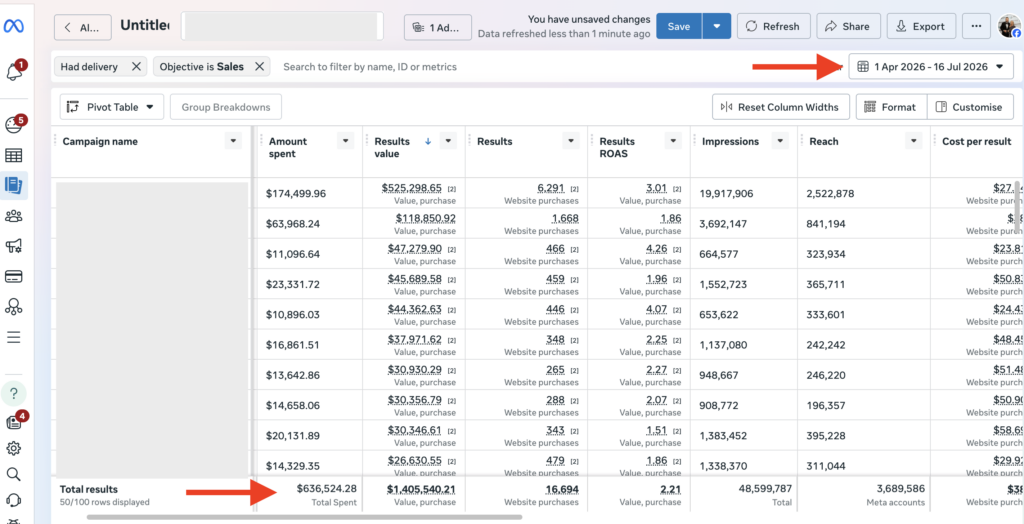Open Ads Reporting icon in sidebar
Viewport: 1024px width, 524px height.
click(x=14, y=186)
